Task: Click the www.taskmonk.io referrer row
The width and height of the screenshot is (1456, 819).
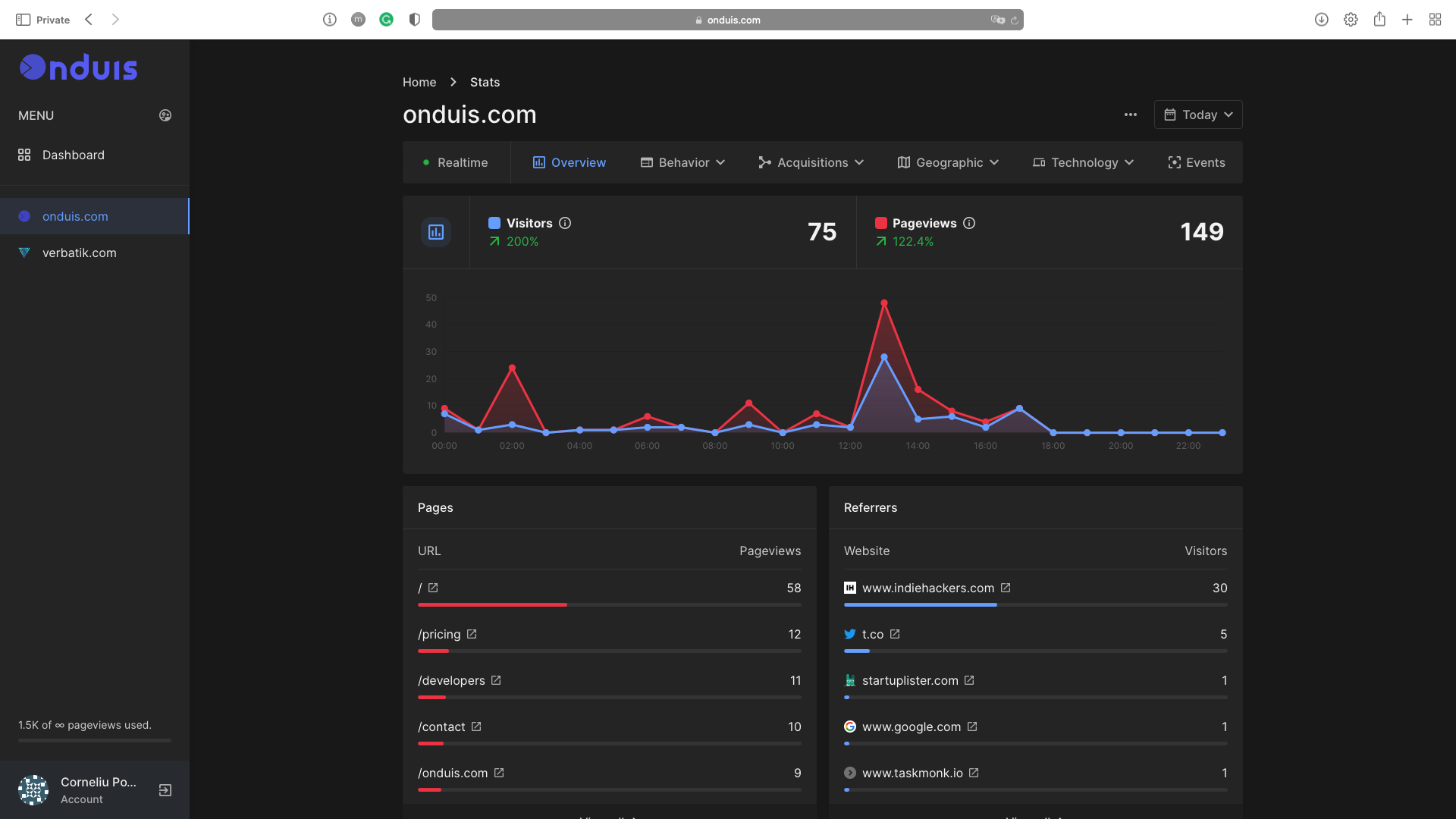Action: [x=1036, y=778]
